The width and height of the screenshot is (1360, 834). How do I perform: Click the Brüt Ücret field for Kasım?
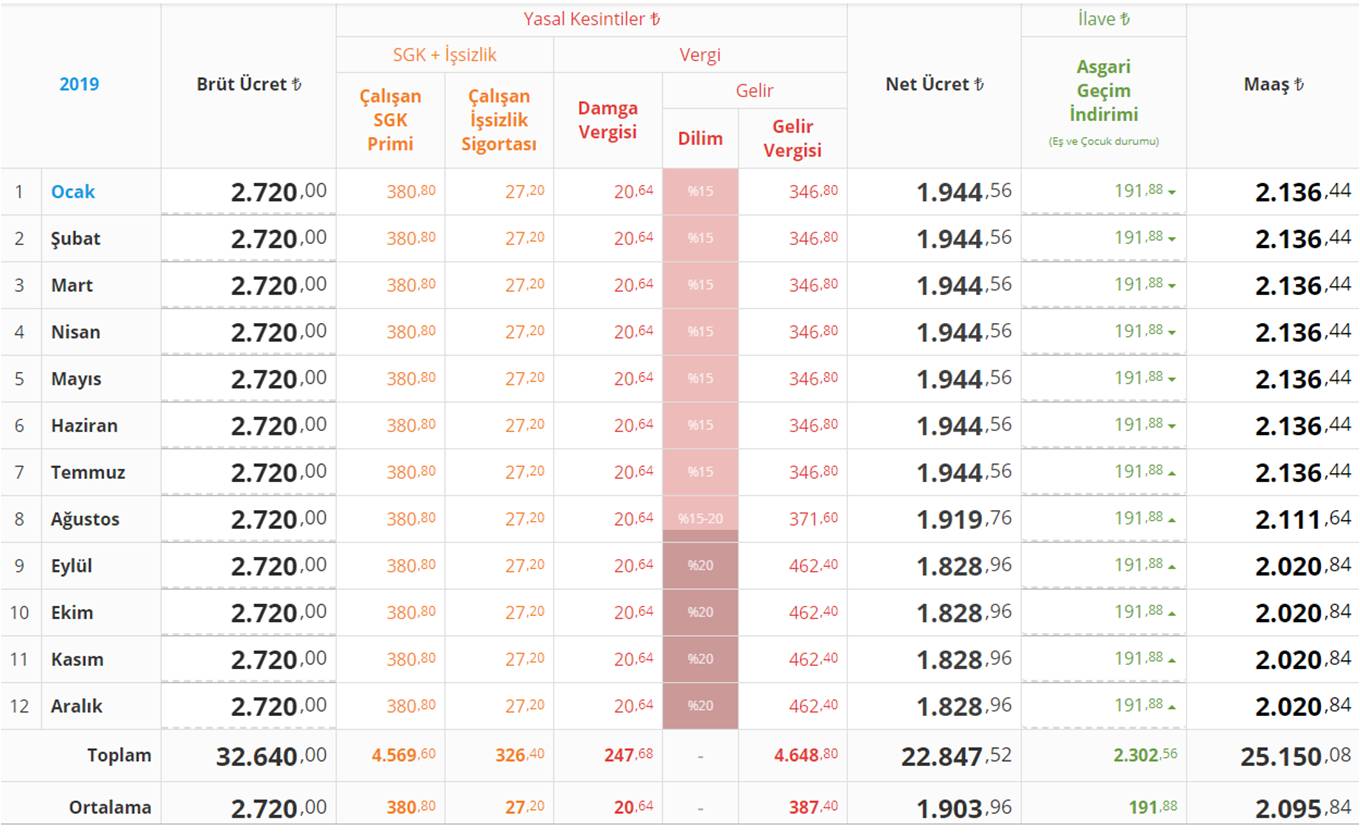(248, 659)
